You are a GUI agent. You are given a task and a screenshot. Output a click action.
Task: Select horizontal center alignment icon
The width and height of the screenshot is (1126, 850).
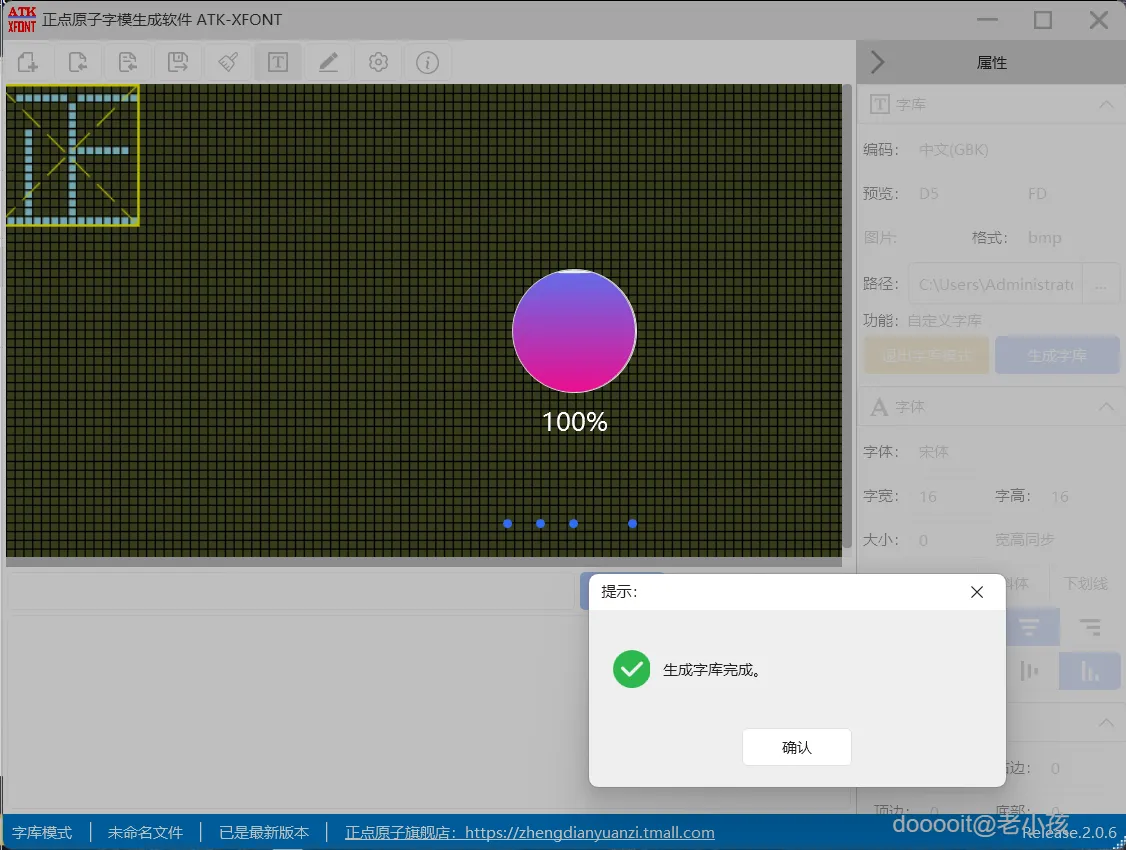pos(1029,627)
